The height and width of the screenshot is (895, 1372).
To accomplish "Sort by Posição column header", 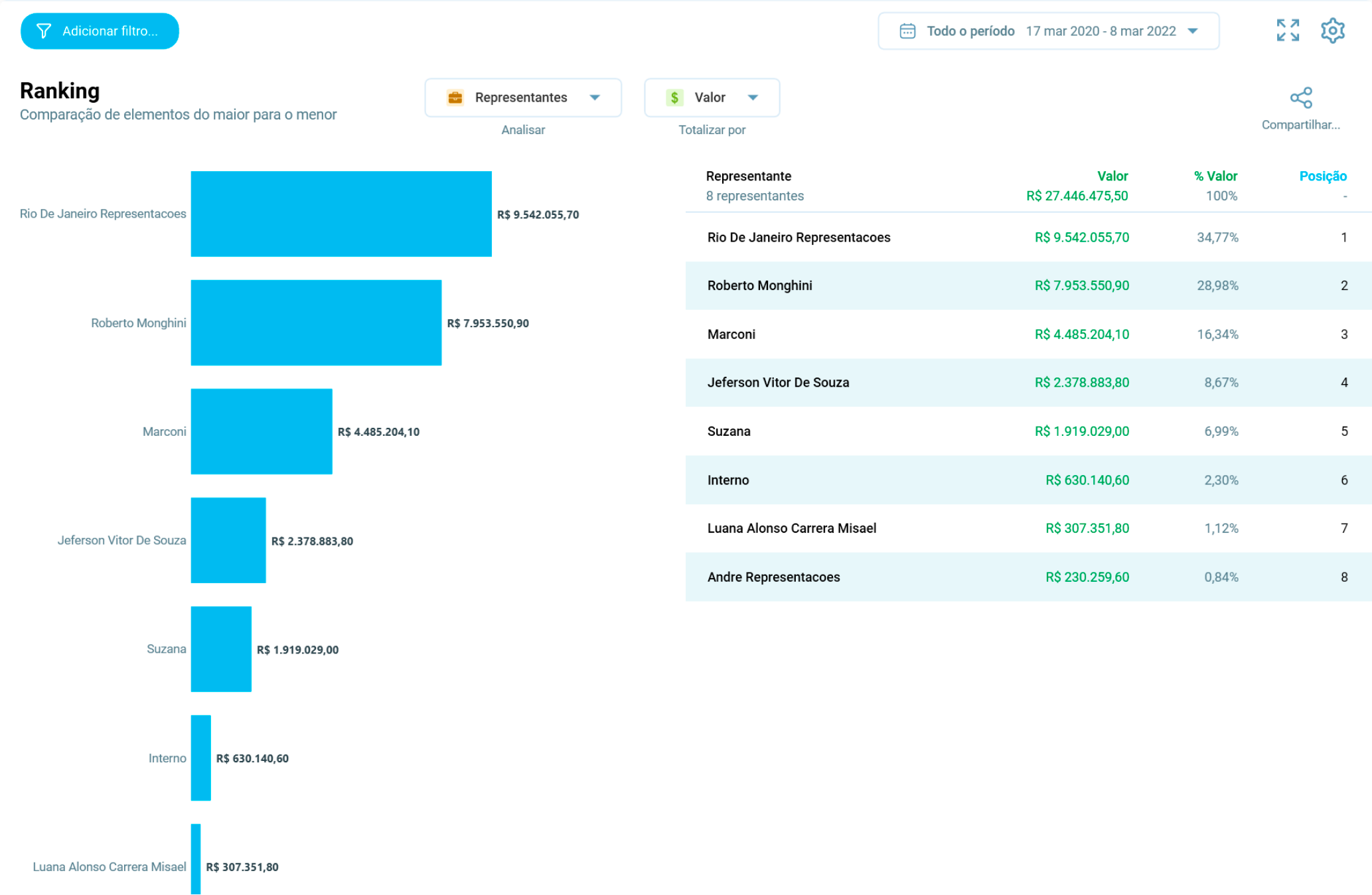I will pos(1322,176).
